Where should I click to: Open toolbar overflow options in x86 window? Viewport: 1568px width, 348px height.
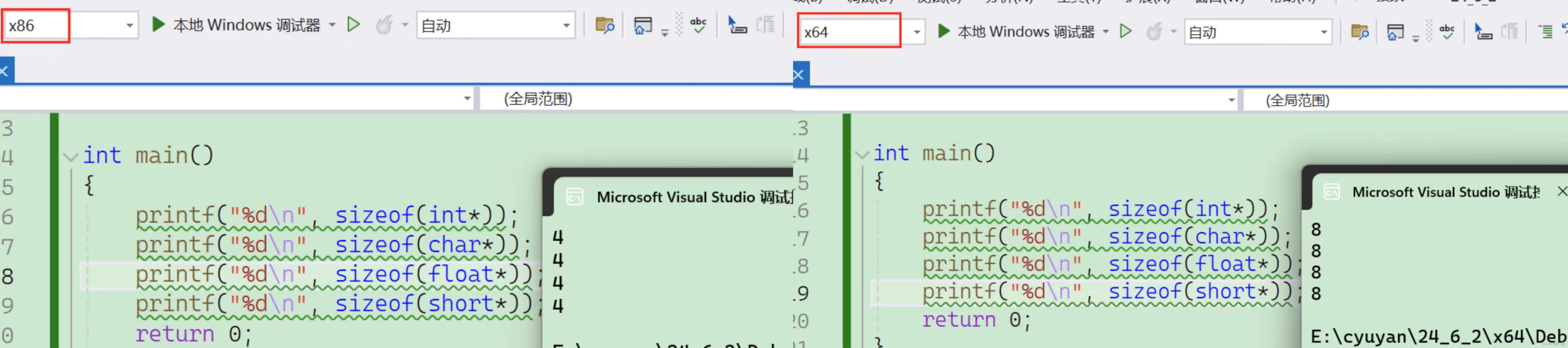pyautogui.click(x=665, y=33)
